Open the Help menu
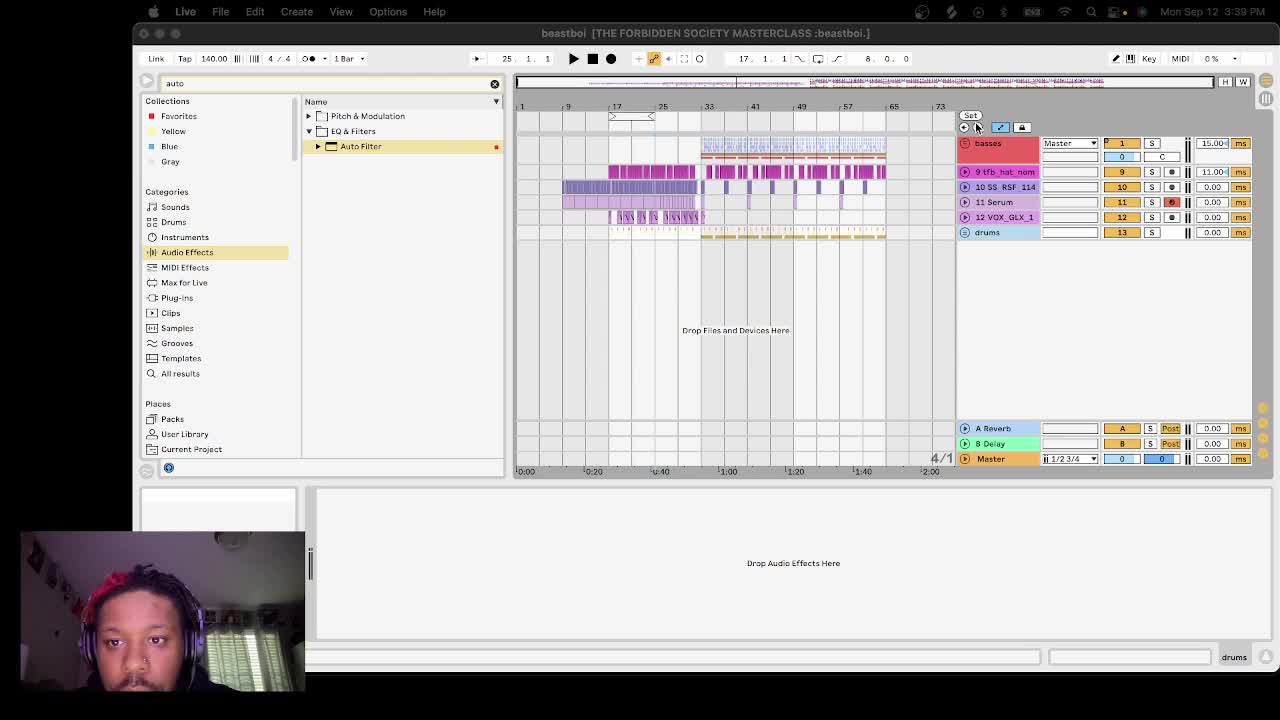Viewport: 1280px width, 720px height. [434, 12]
